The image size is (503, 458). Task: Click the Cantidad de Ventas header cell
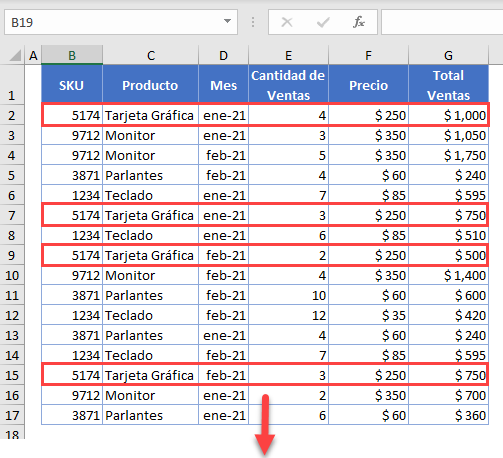tap(288, 84)
